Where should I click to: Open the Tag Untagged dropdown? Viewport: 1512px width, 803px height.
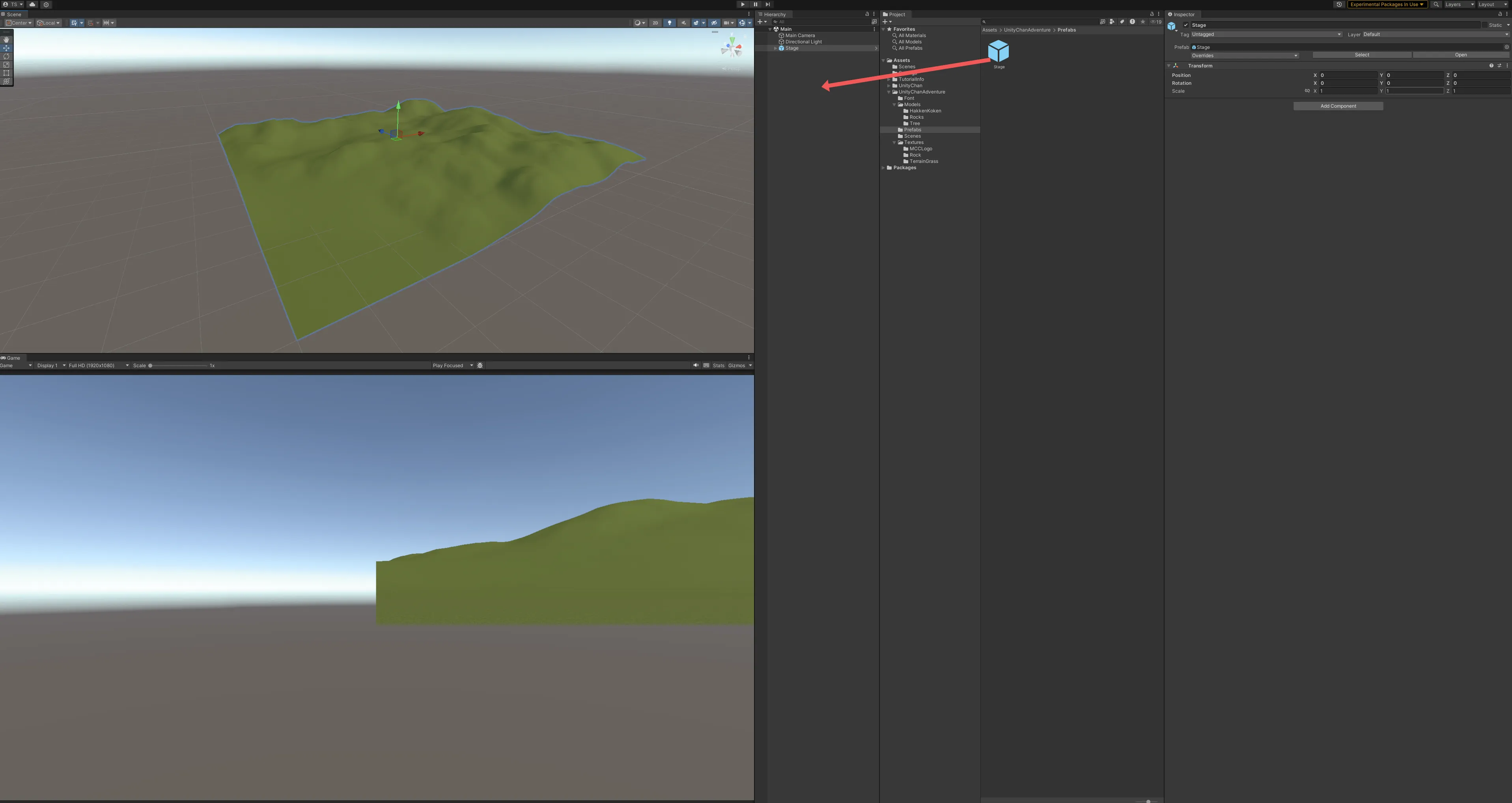click(x=1266, y=34)
